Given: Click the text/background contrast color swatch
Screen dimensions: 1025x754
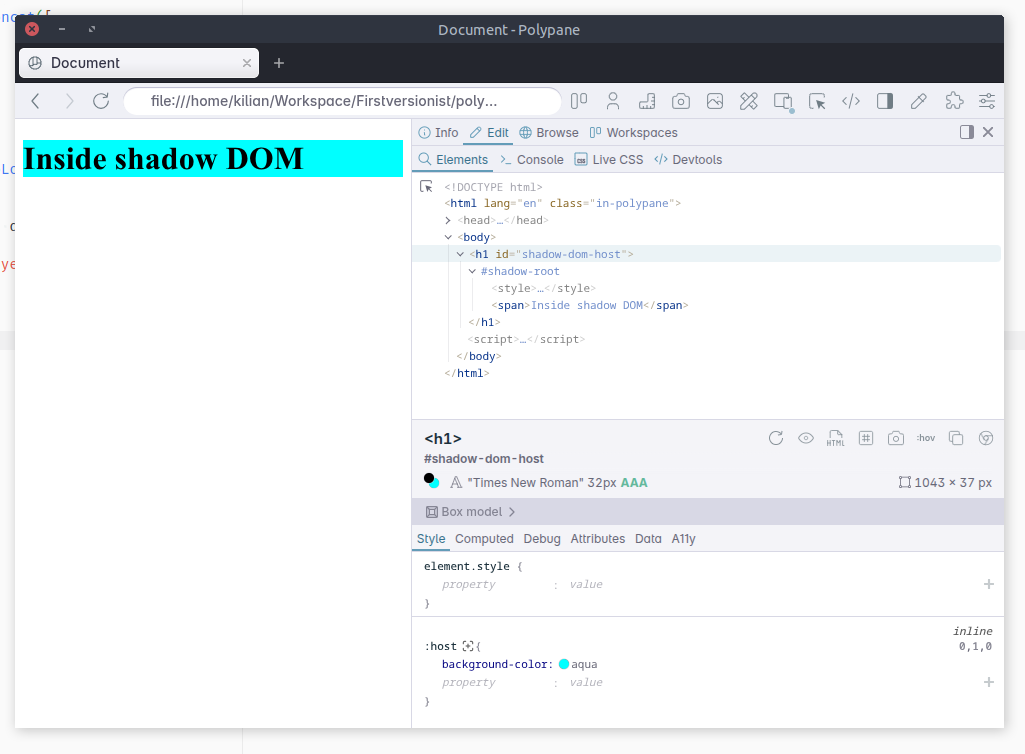Looking at the screenshot, I should [x=431, y=481].
